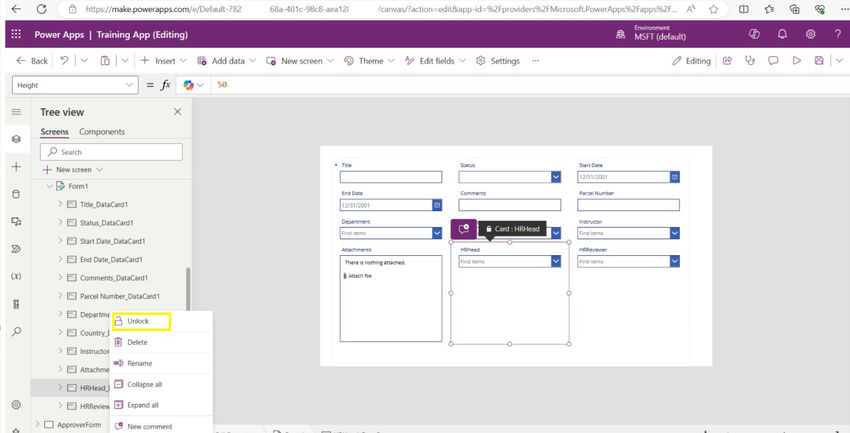This screenshot has height=433, width=850.
Task: Click the Share app icon
Action: [727, 61]
